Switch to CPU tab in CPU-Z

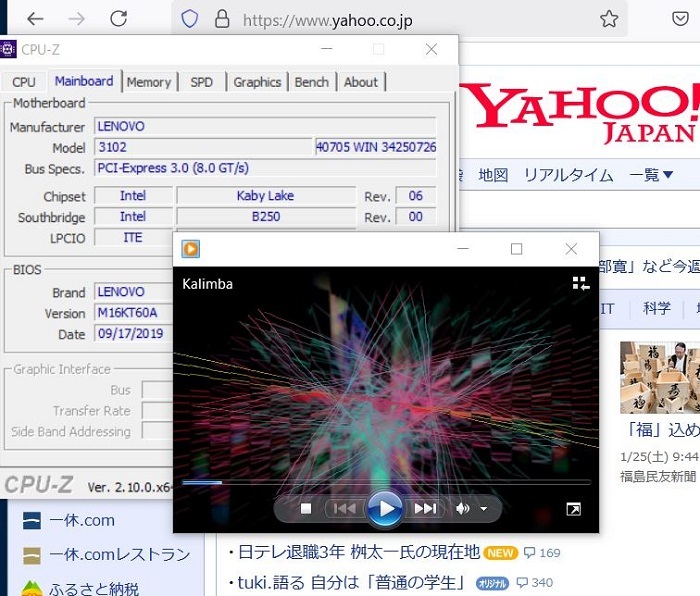pyautogui.click(x=24, y=82)
